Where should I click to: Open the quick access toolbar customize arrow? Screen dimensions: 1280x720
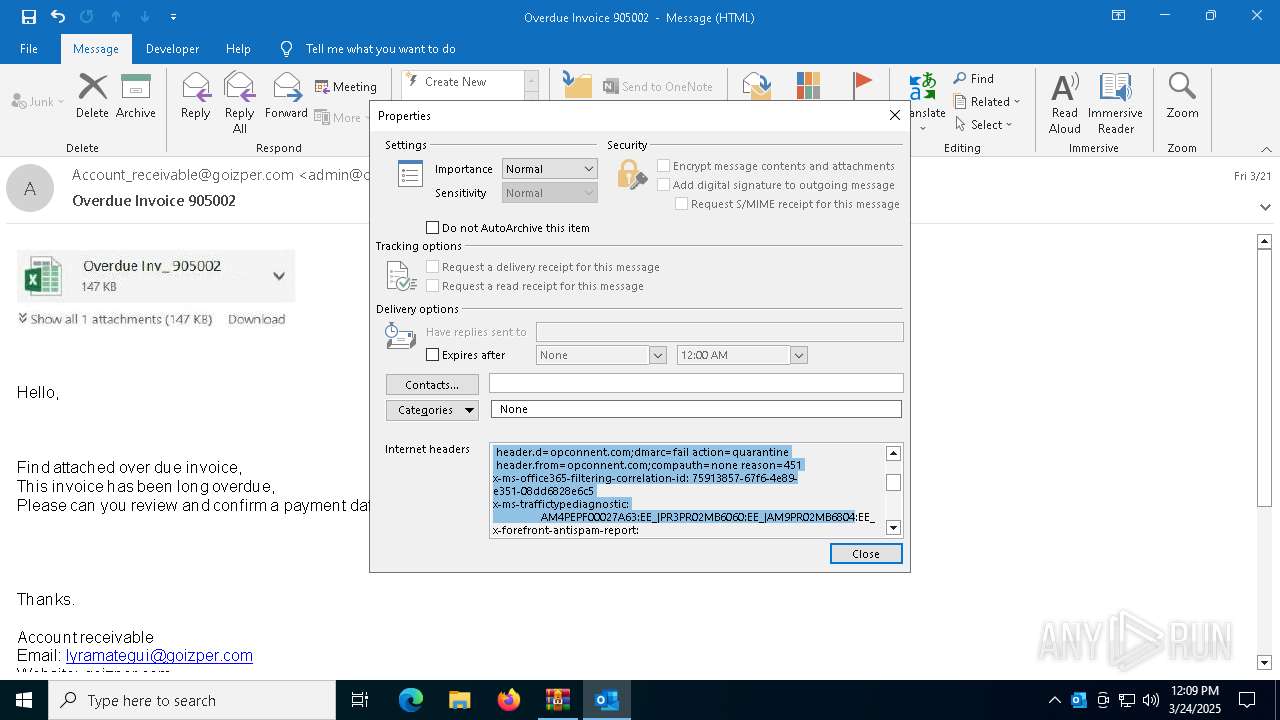tap(174, 17)
